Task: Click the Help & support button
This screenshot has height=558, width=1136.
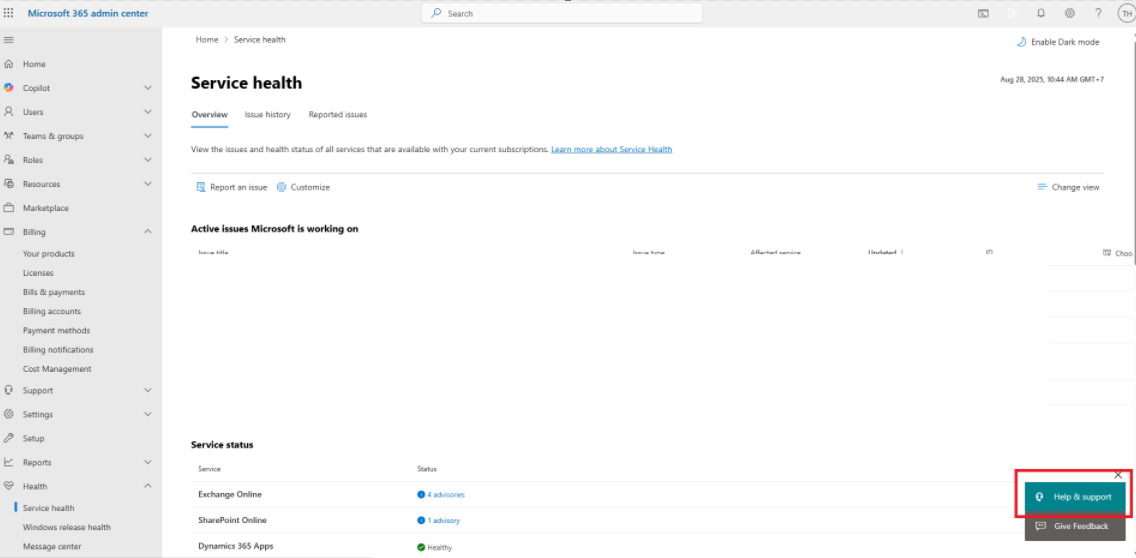Action: pyautogui.click(x=1075, y=497)
